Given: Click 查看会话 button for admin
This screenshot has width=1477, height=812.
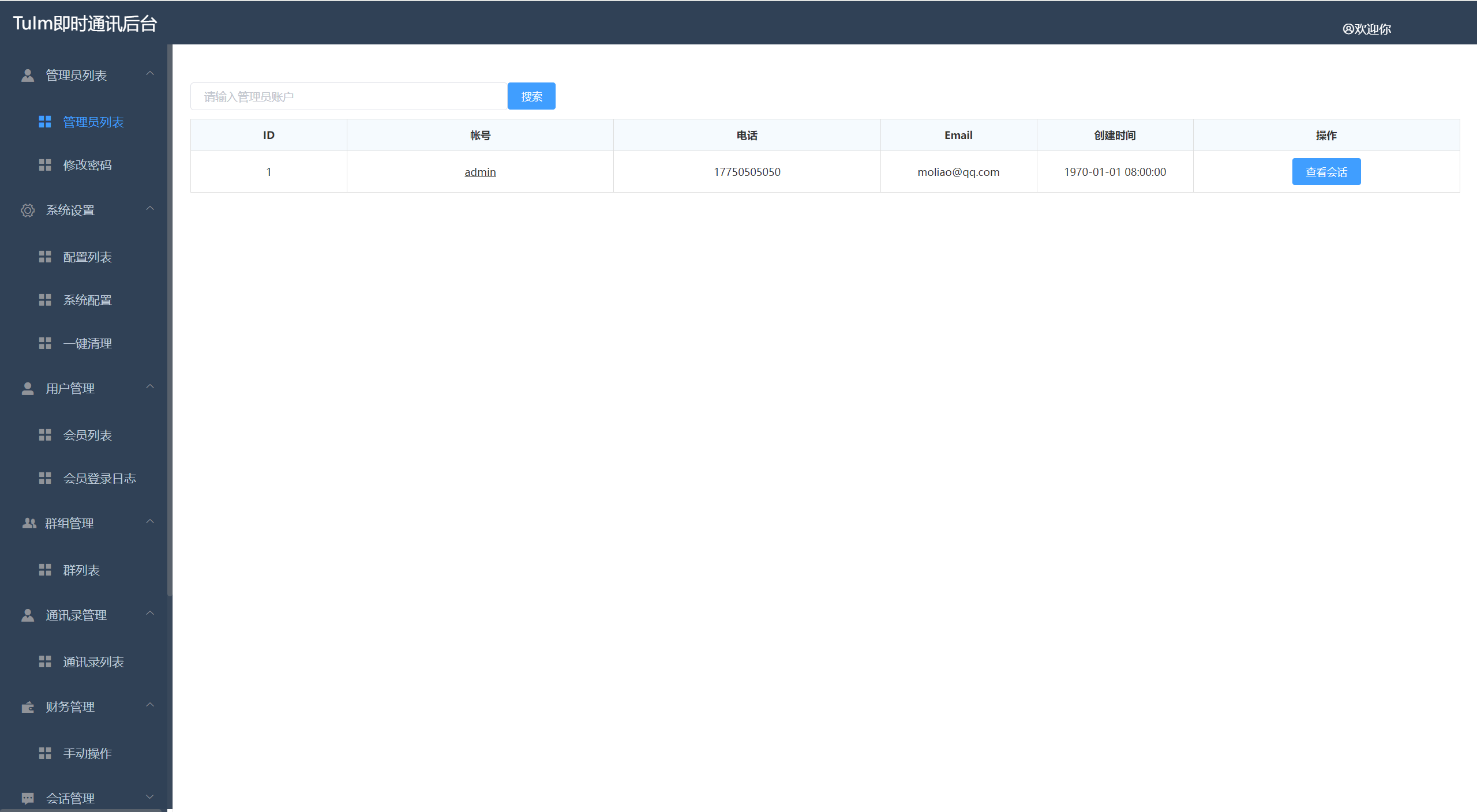Looking at the screenshot, I should point(1326,172).
